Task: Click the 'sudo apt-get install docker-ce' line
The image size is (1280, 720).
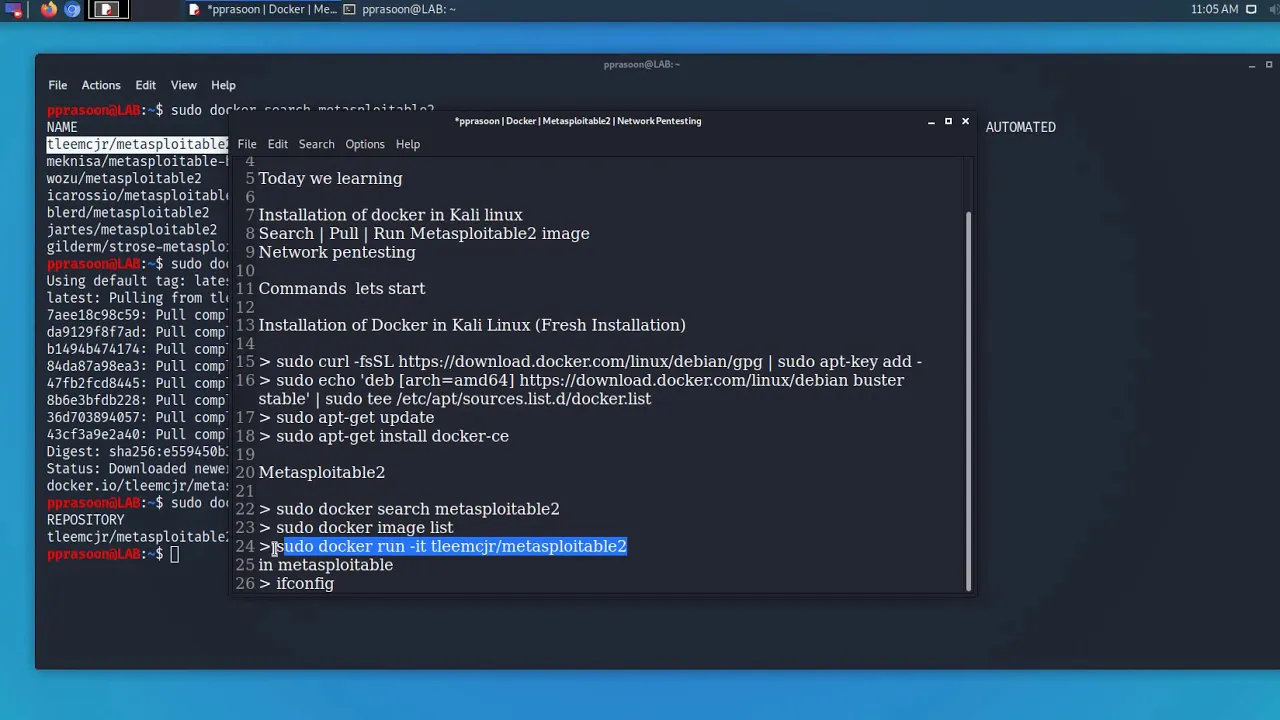Action: click(384, 436)
